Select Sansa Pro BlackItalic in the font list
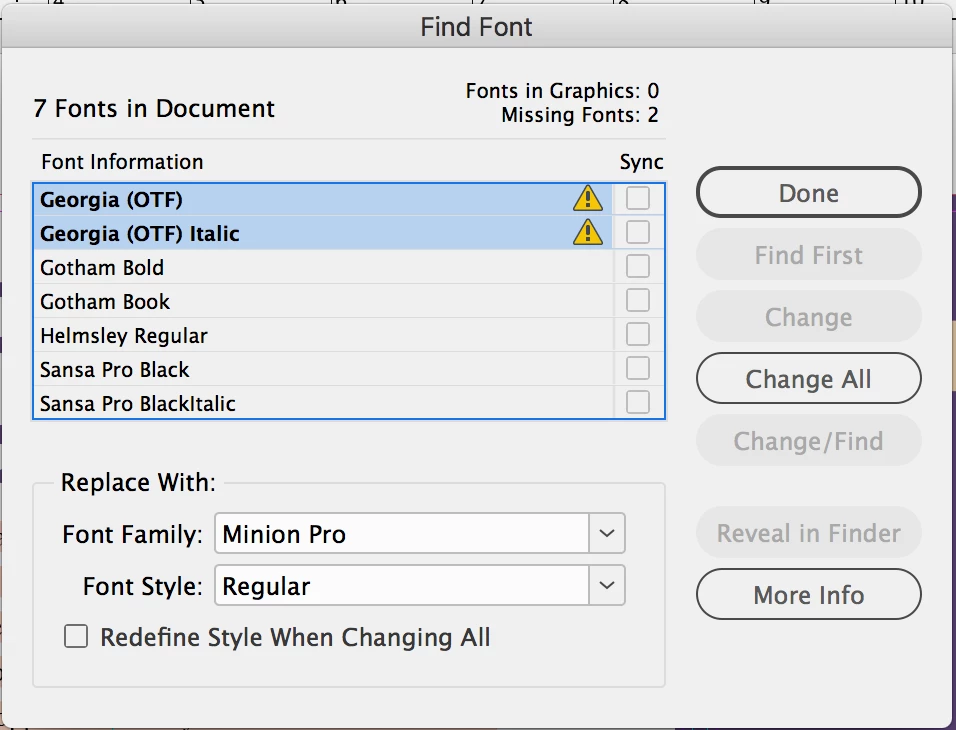 323,403
